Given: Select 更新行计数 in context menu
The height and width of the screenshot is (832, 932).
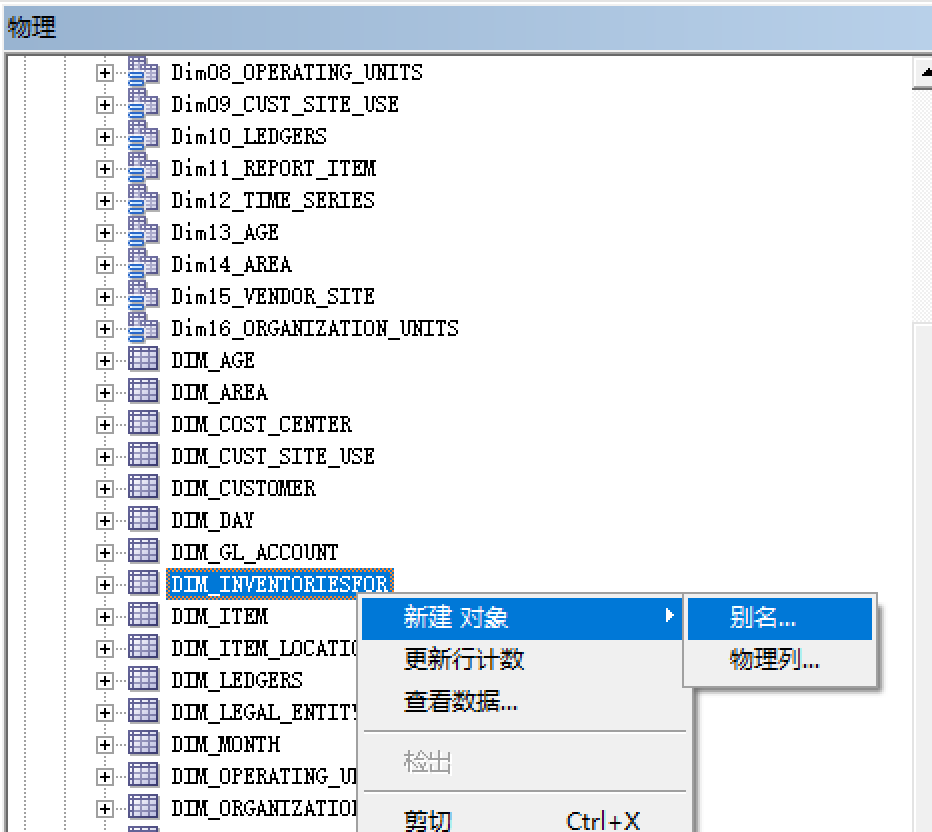Looking at the screenshot, I should pyautogui.click(x=463, y=660).
